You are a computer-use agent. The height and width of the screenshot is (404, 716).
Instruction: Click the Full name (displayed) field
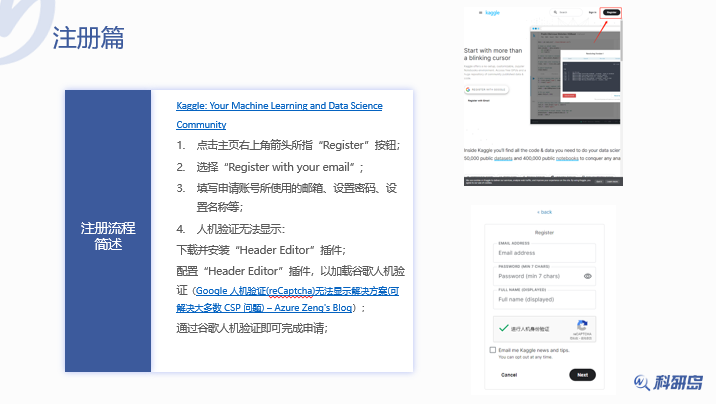pos(544,299)
